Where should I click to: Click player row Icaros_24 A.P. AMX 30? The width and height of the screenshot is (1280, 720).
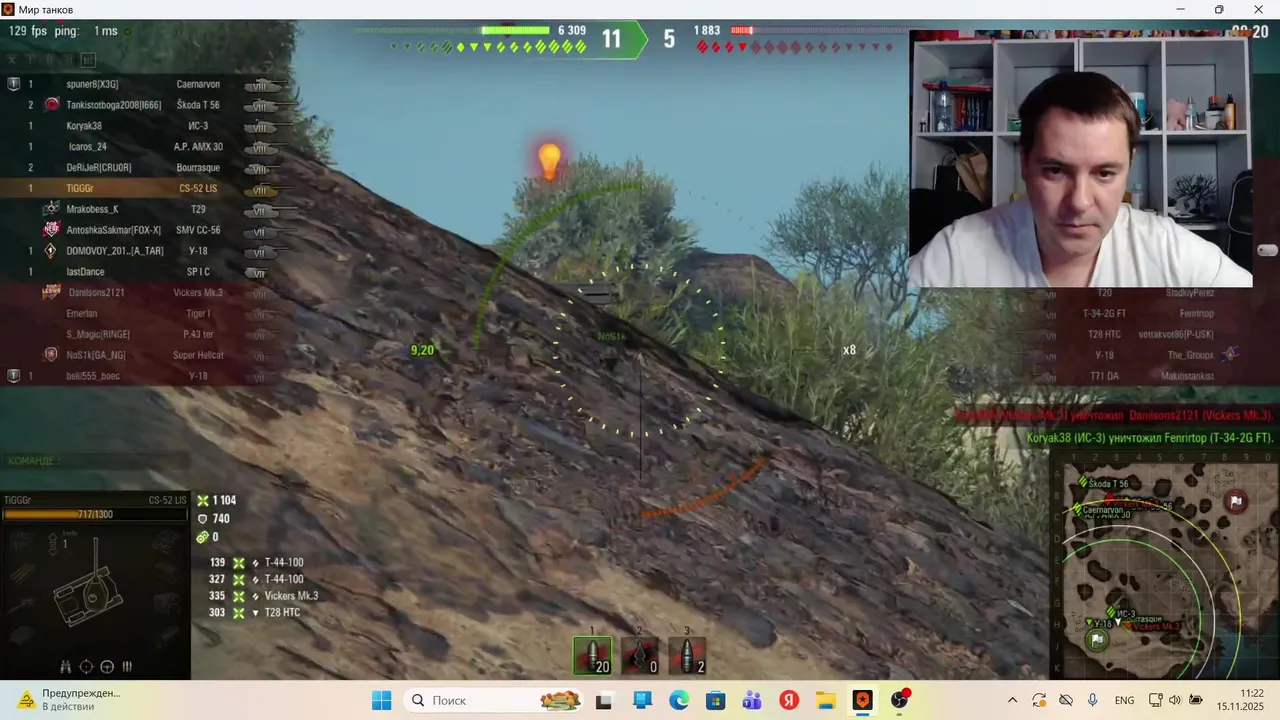(x=145, y=147)
